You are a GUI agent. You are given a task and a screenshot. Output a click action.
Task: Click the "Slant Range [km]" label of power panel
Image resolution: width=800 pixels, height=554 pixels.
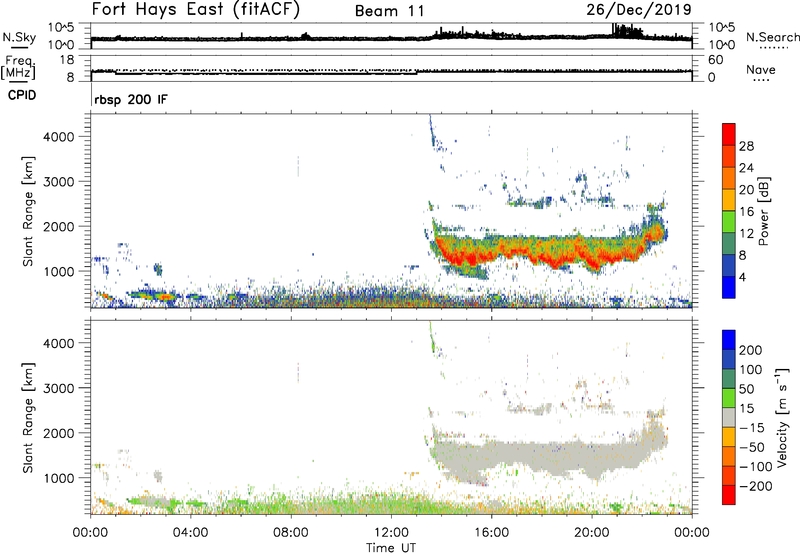(28, 211)
